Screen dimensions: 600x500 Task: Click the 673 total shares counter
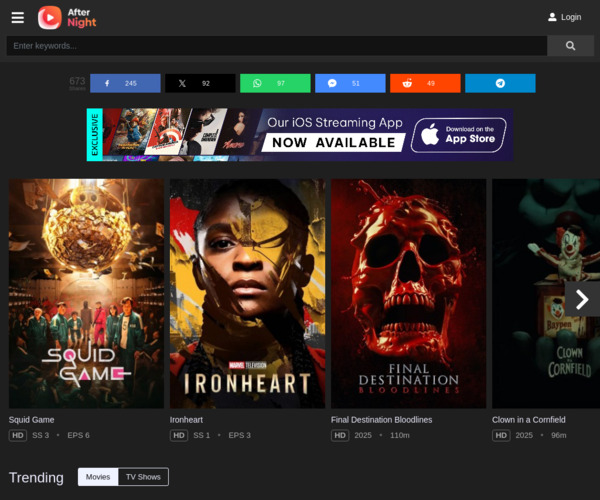[x=77, y=83]
